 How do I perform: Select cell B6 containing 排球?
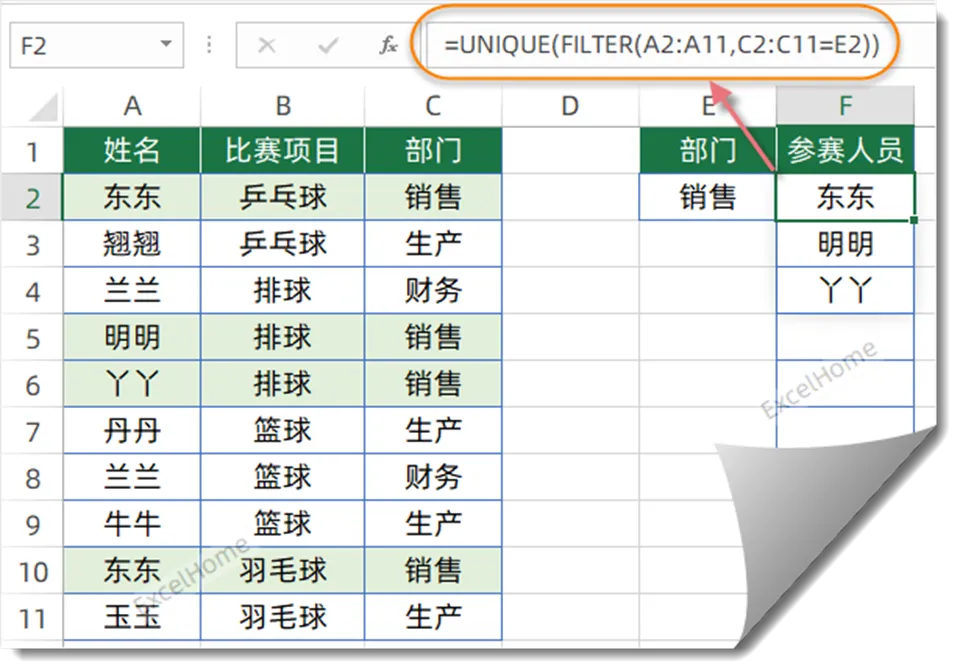282,384
